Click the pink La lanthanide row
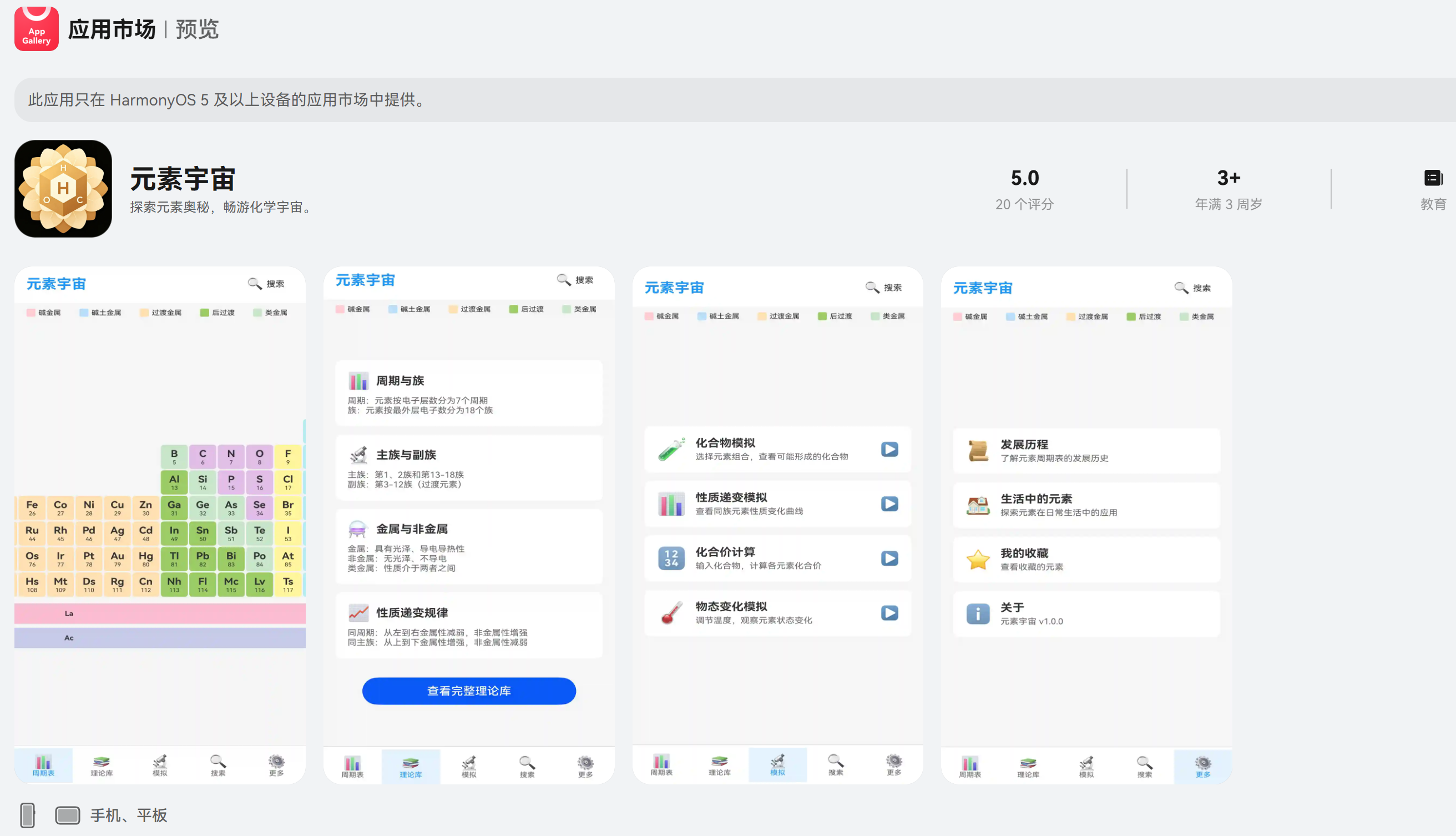Viewport: 1456px width, 836px height. [160, 613]
